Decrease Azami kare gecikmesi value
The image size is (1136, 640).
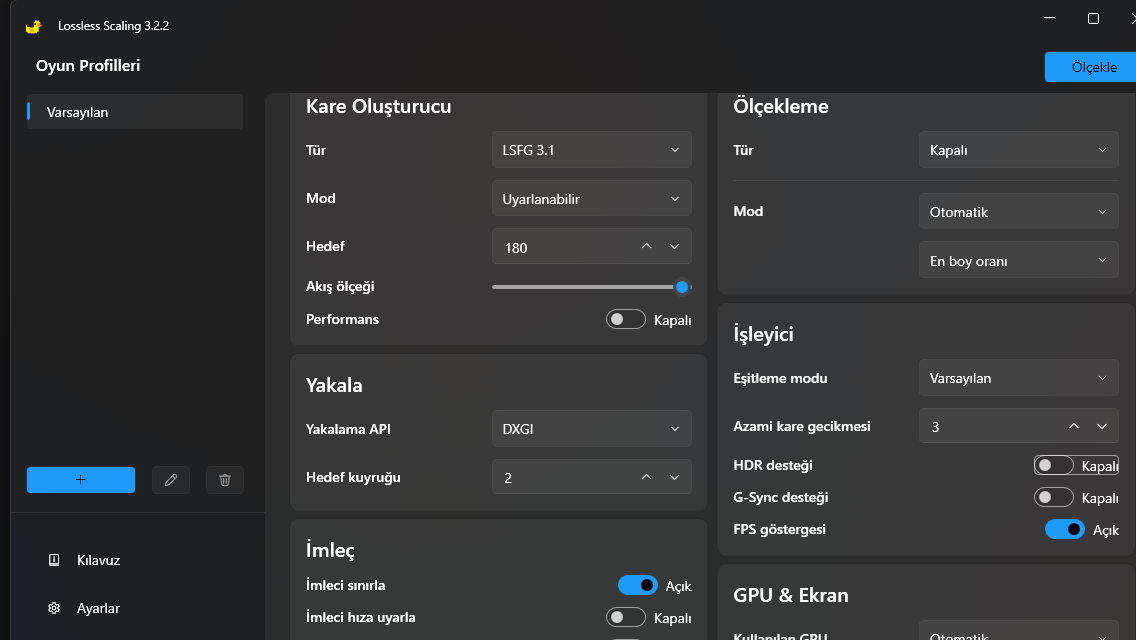pyautogui.click(x=1102, y=426)
